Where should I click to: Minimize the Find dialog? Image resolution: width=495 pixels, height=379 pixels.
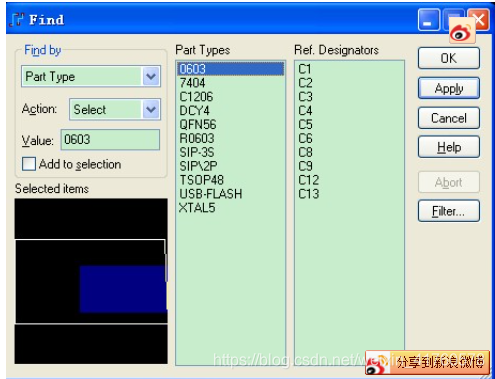[429, 20]
